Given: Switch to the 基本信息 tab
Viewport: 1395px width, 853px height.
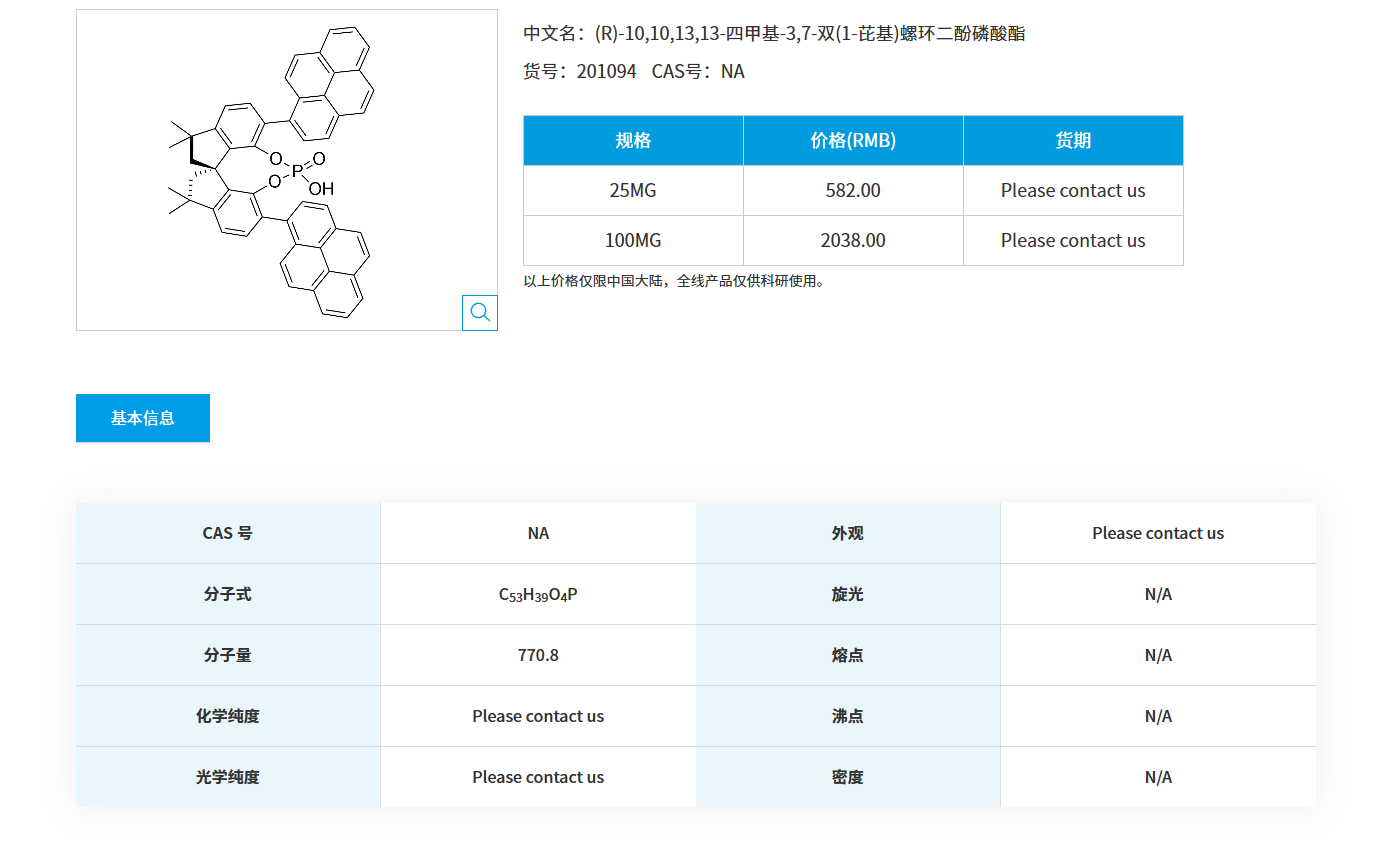Looking at the screenshot, I should pyautogui.click(x=142, y=417).
